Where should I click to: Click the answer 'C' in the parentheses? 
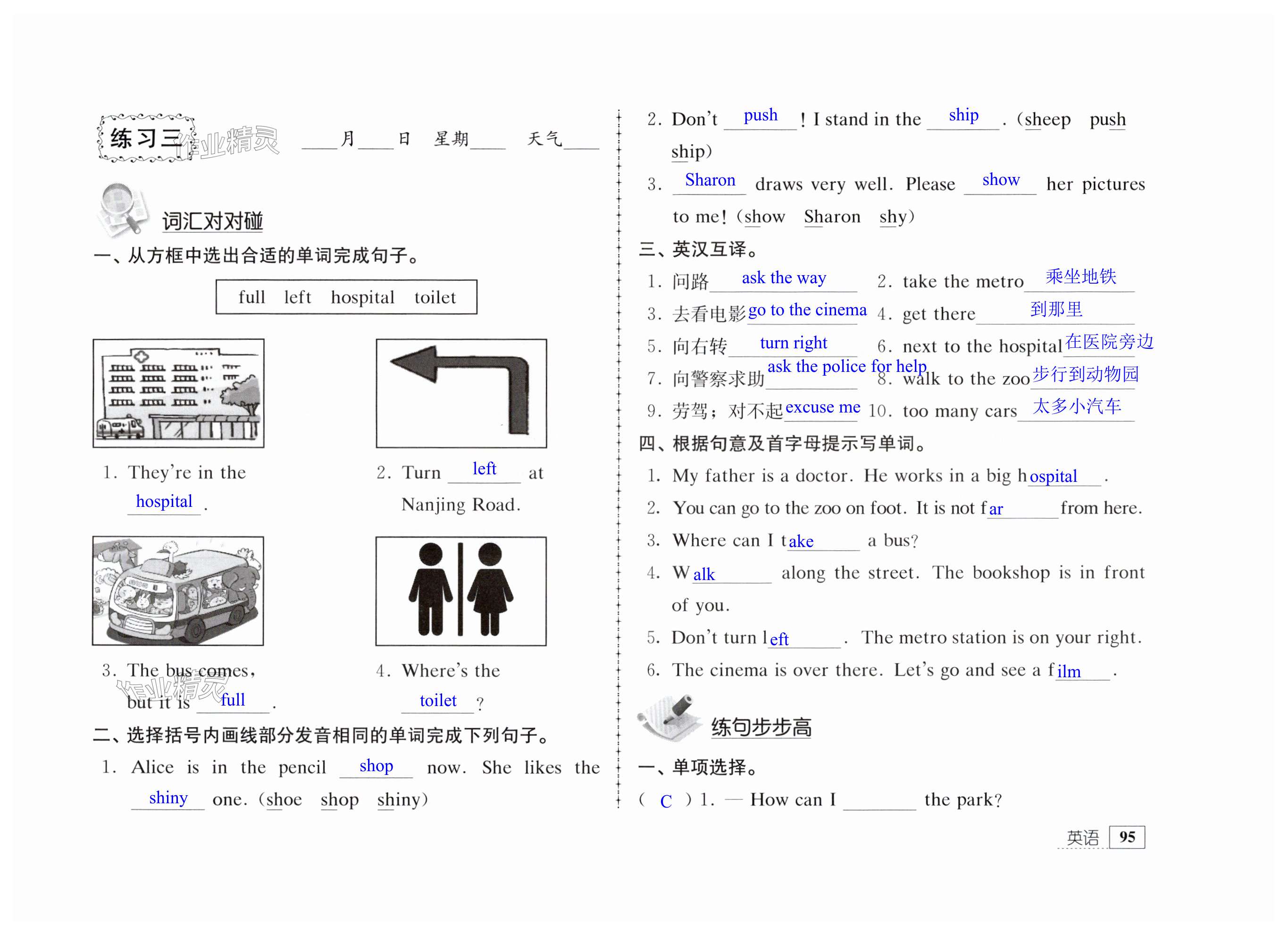click(x=666, y=801)
